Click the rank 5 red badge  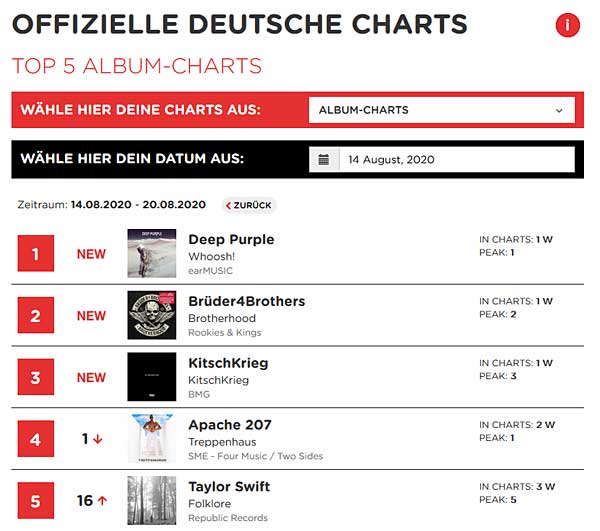36,500
